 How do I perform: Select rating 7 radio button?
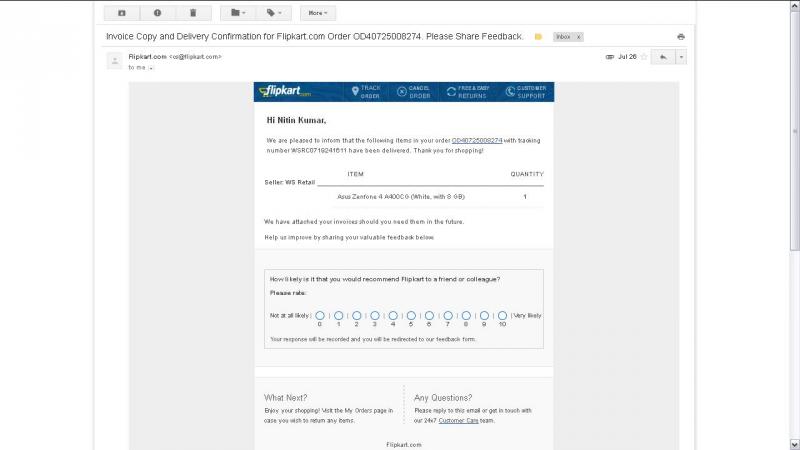pos(448,316)
